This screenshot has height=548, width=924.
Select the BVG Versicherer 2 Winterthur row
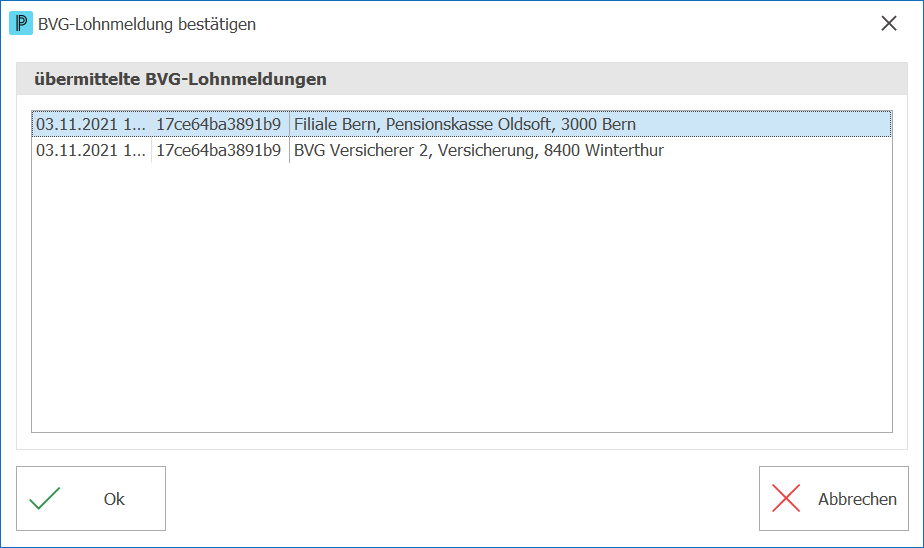(461, 150)
